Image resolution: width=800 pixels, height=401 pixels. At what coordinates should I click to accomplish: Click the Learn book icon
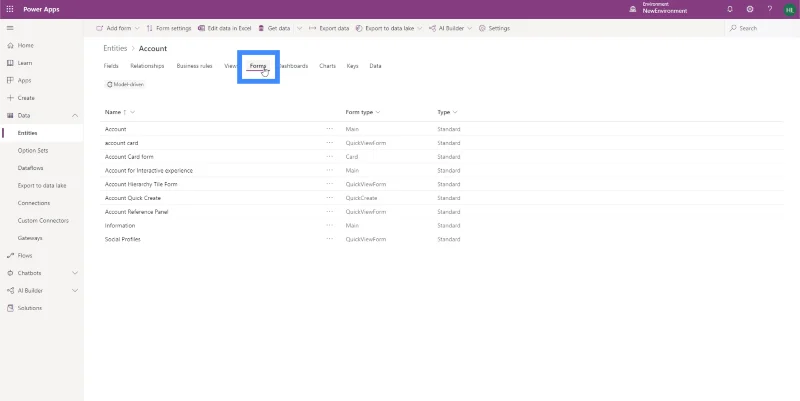[10, 63]
